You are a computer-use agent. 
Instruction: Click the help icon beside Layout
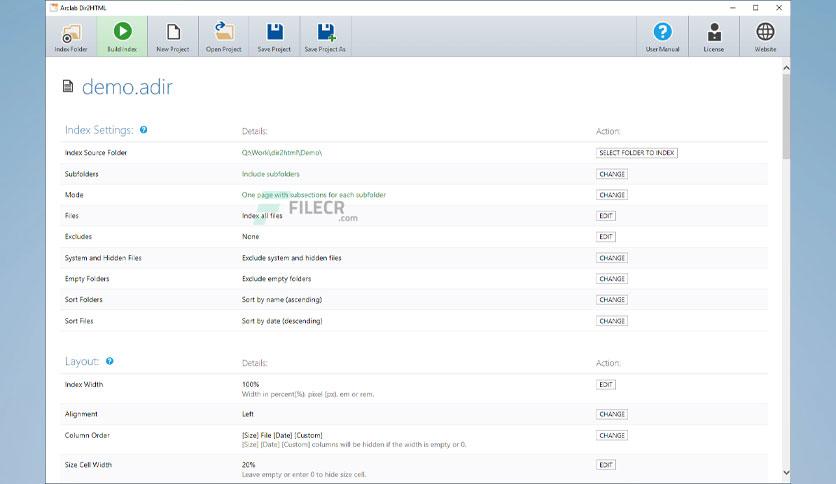coord(109,361)
